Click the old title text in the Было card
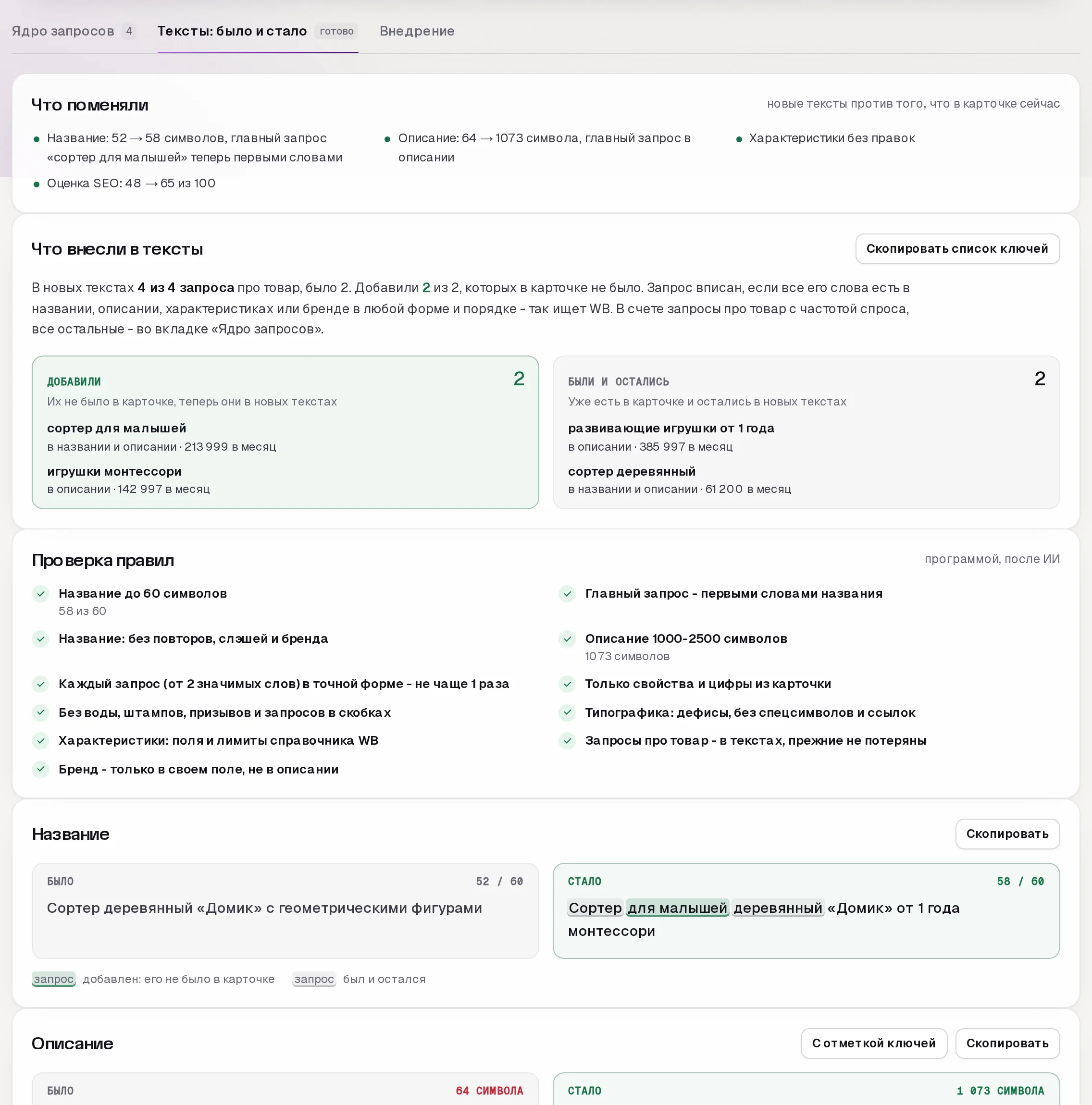 tap(264, 908)
